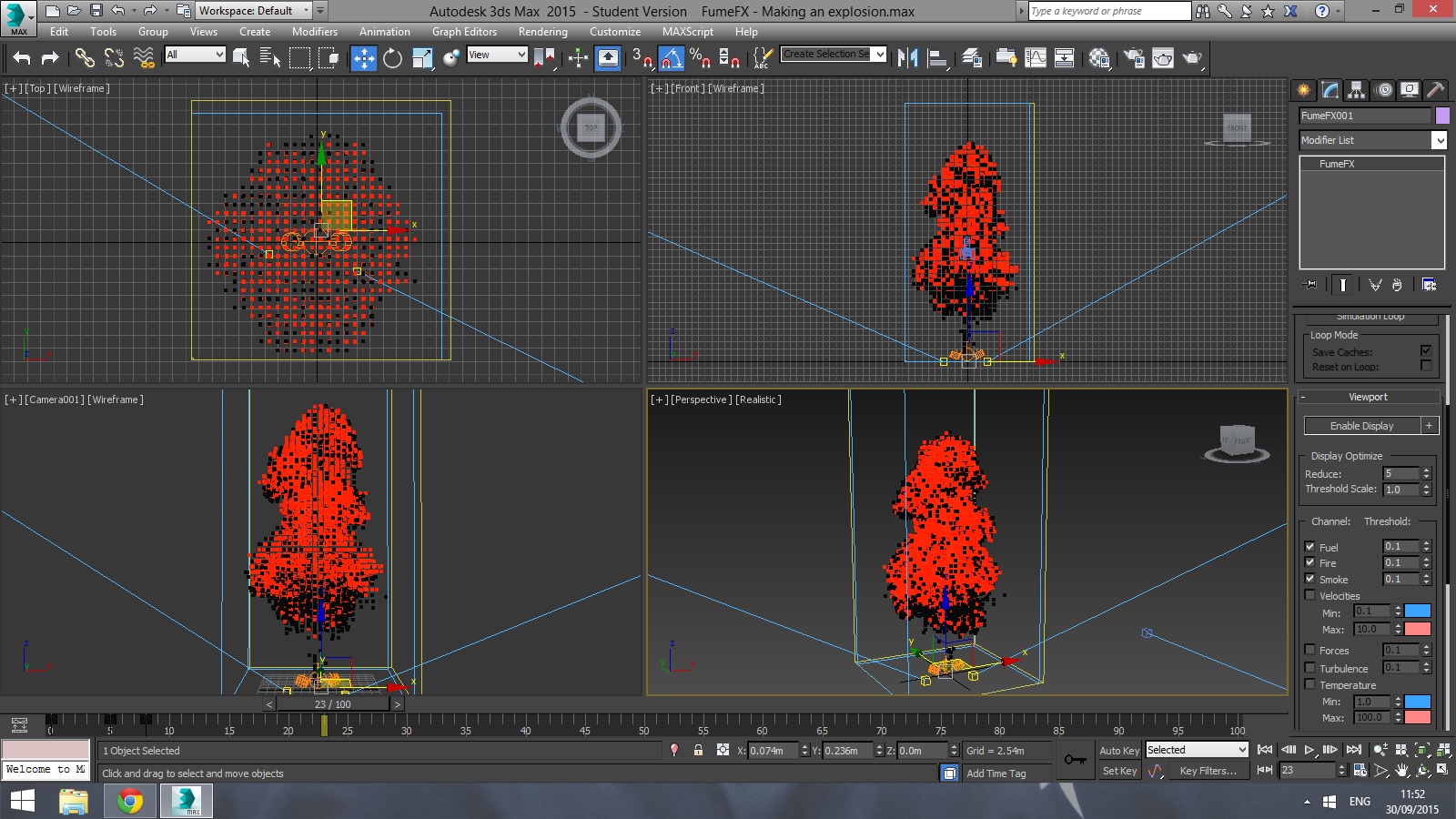The image size is (1456, 819).
Task: Open the application MAX menu button
Action: point(18,19)
